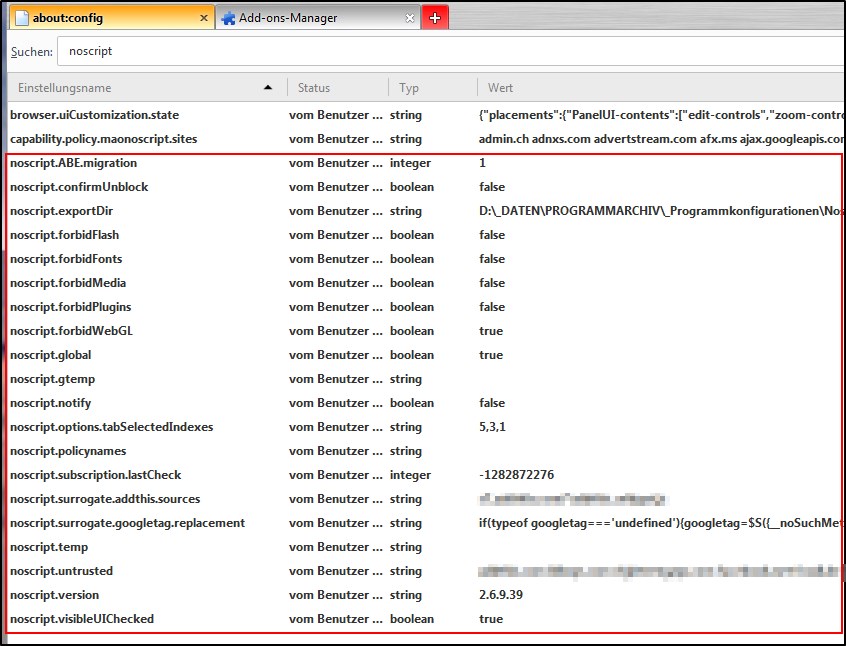846x646 pixels.
Task: Select noscript.confirmUnblock row
Action: pos(426,187)
